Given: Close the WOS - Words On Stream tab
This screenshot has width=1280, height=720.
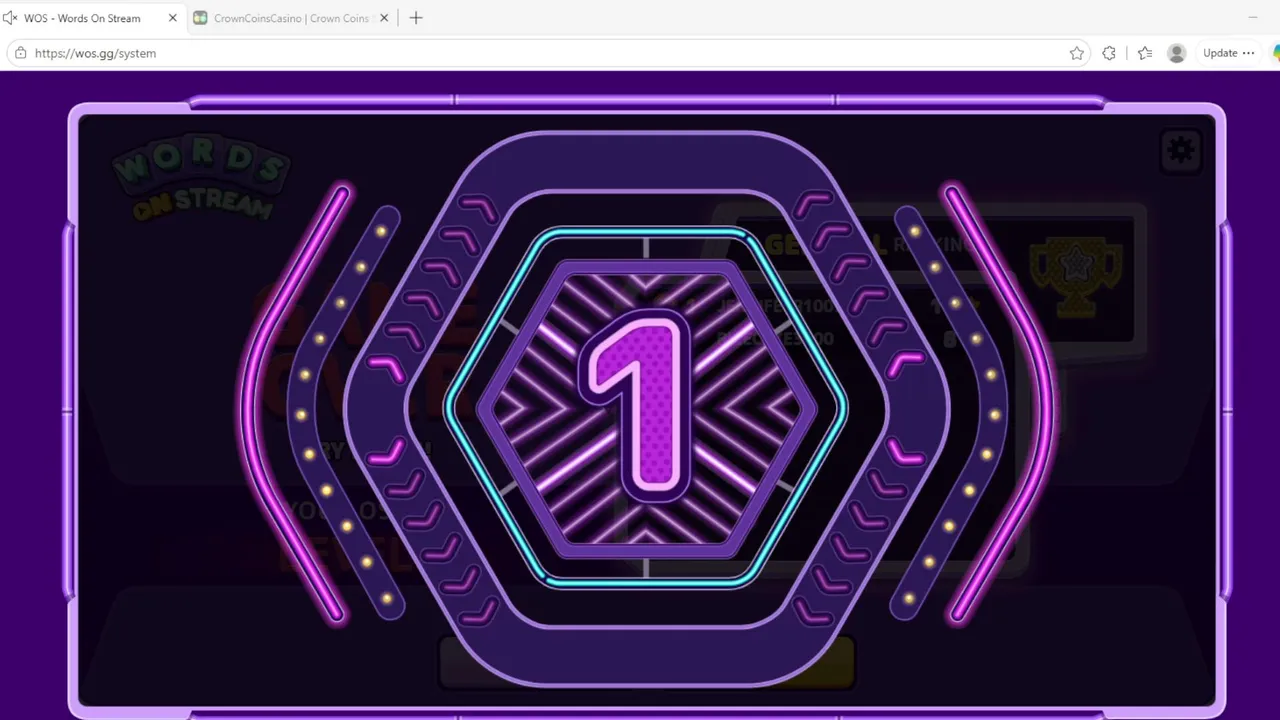Looking at the screenshot, I should pos(172,18).
